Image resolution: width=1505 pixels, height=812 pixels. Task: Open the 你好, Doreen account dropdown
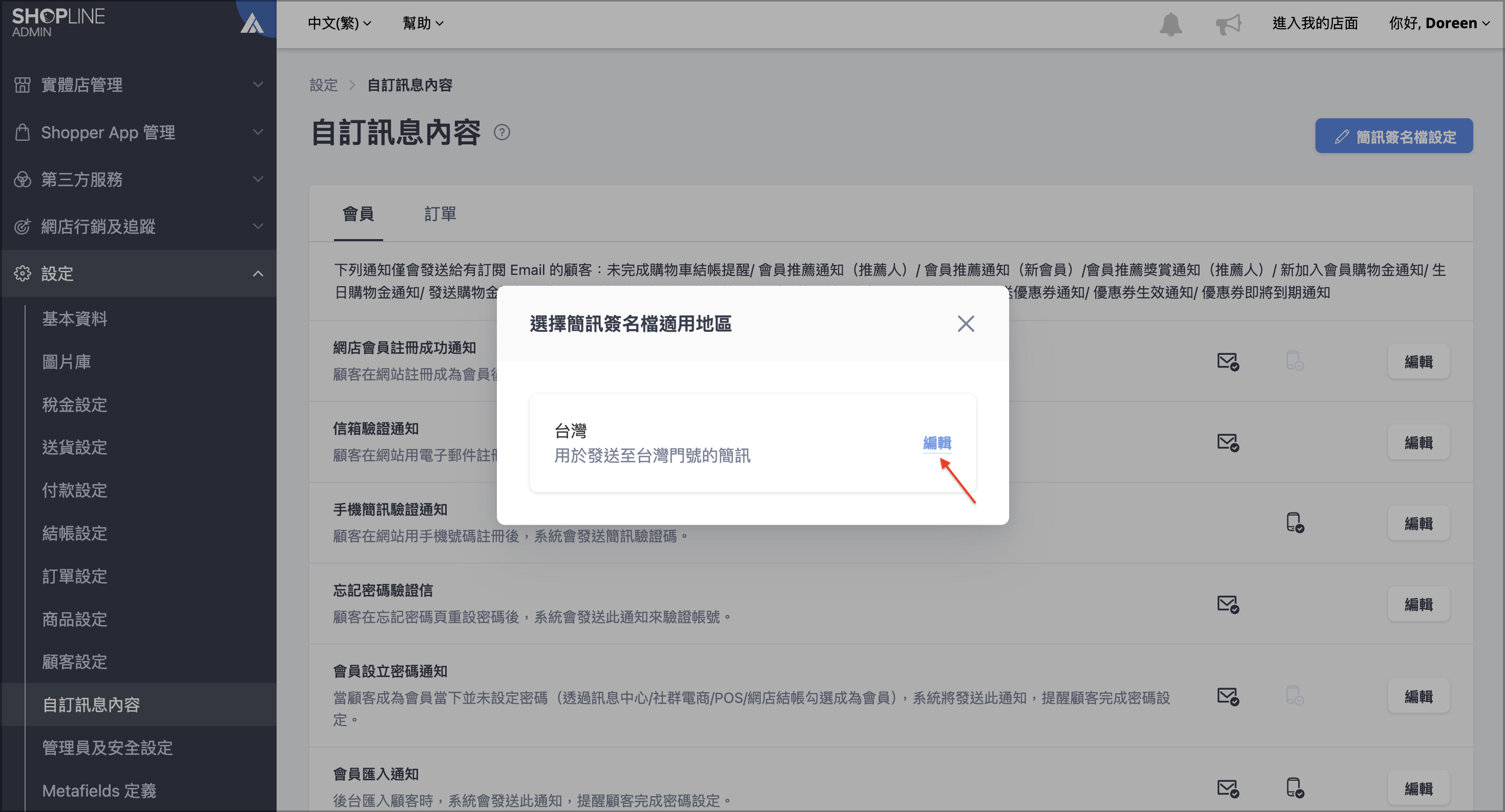click(x=1439, y=24)
